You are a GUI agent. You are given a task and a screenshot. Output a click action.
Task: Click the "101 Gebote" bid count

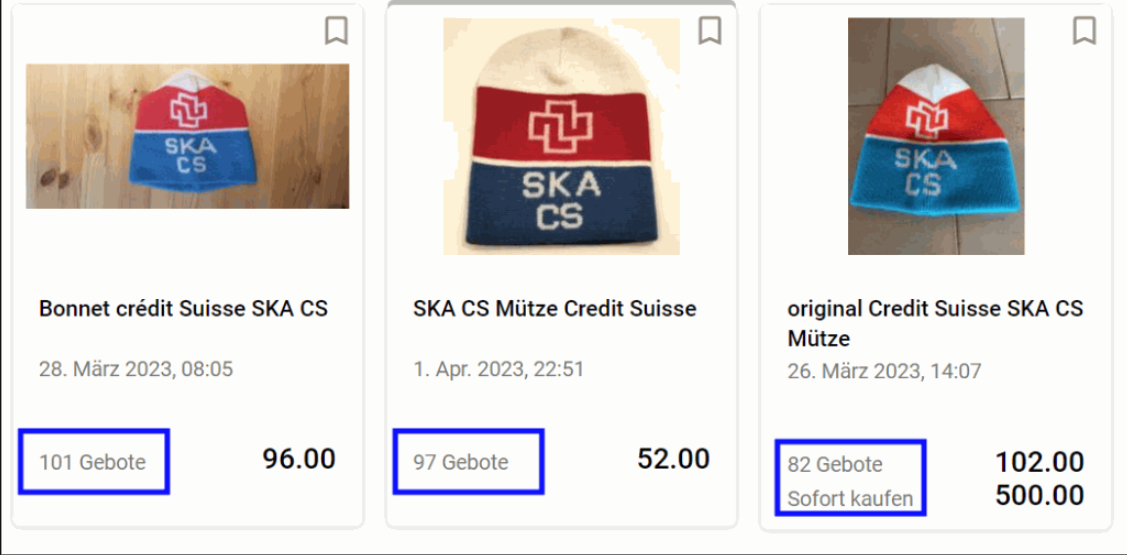(93, 462)
